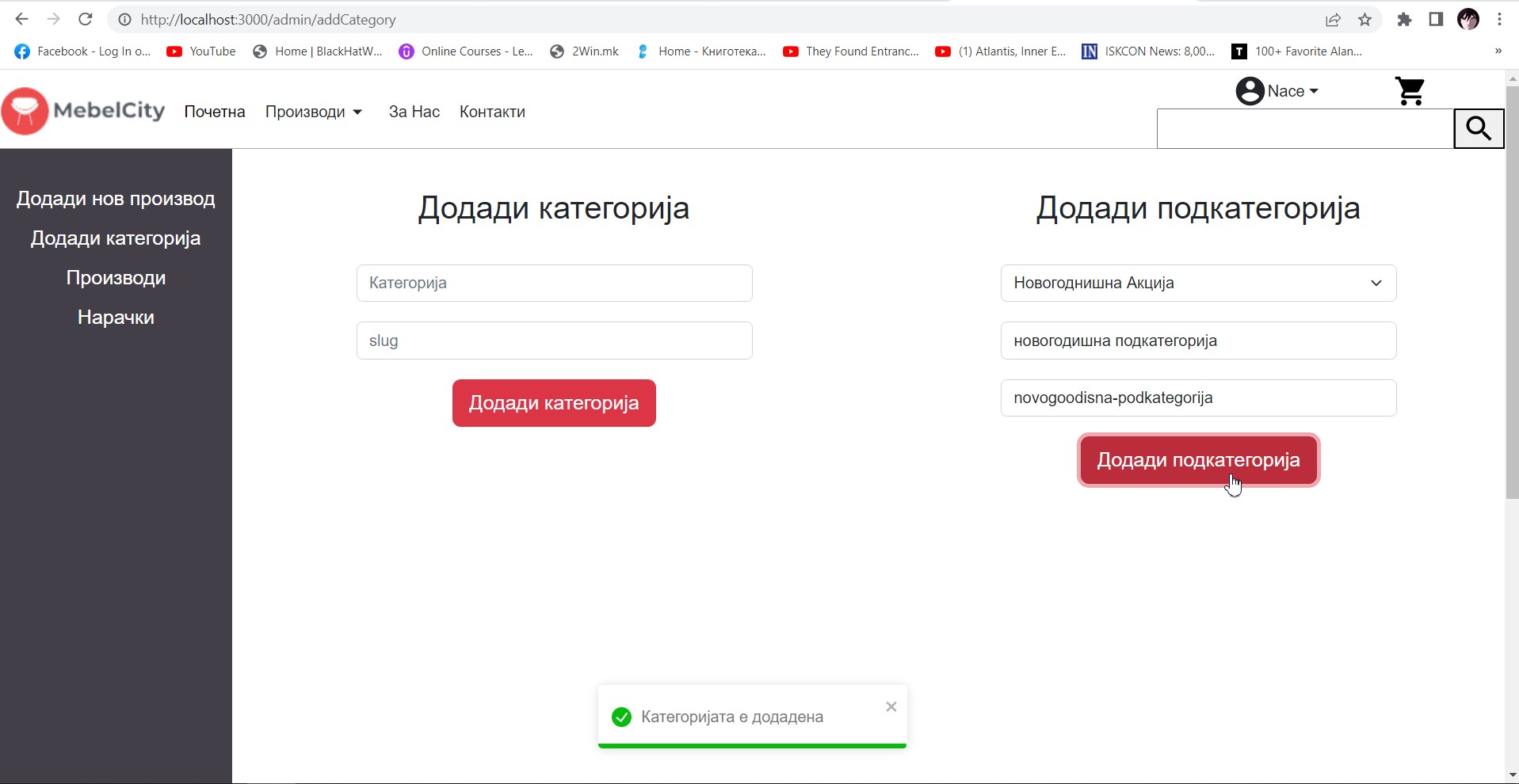This screenshot has height=784, width=1519.
Task: Click the MebelCity logo
Action: click(x=84, y=111)
